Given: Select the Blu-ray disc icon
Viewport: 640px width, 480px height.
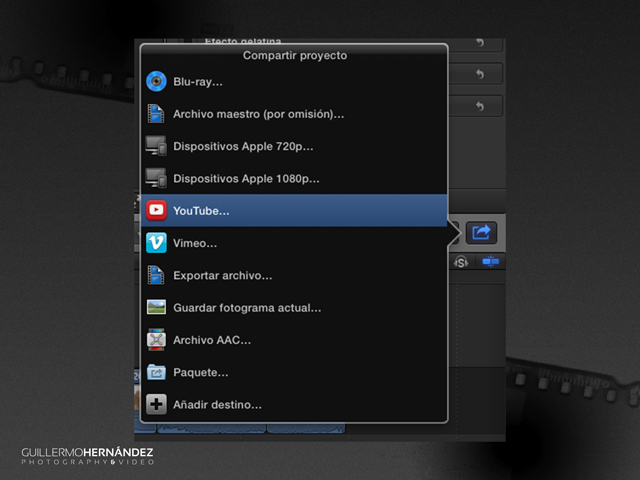Looking at the screenshot, I should click(156, 81).
